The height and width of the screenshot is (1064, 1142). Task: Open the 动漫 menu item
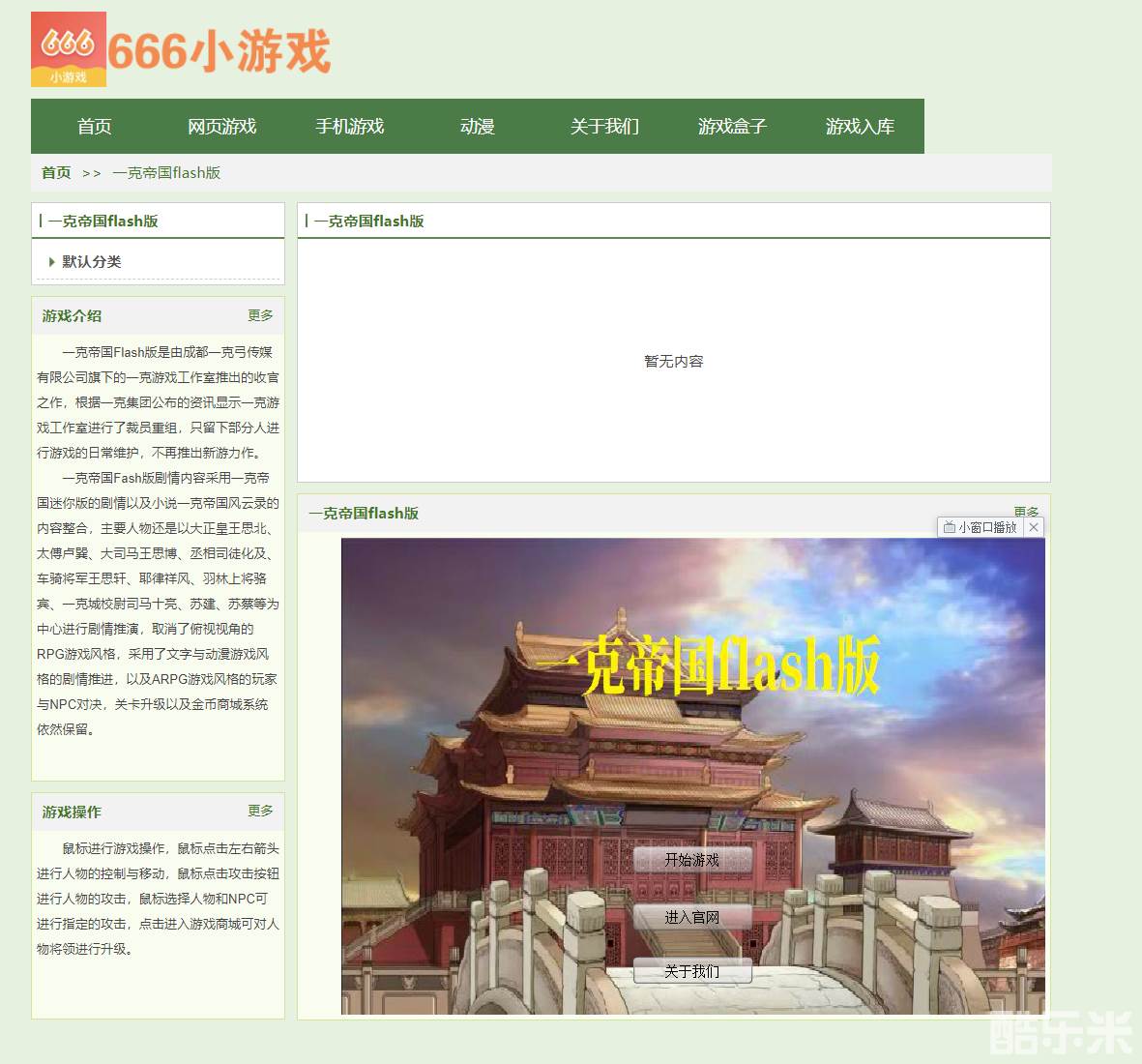(x=477, y=127)
